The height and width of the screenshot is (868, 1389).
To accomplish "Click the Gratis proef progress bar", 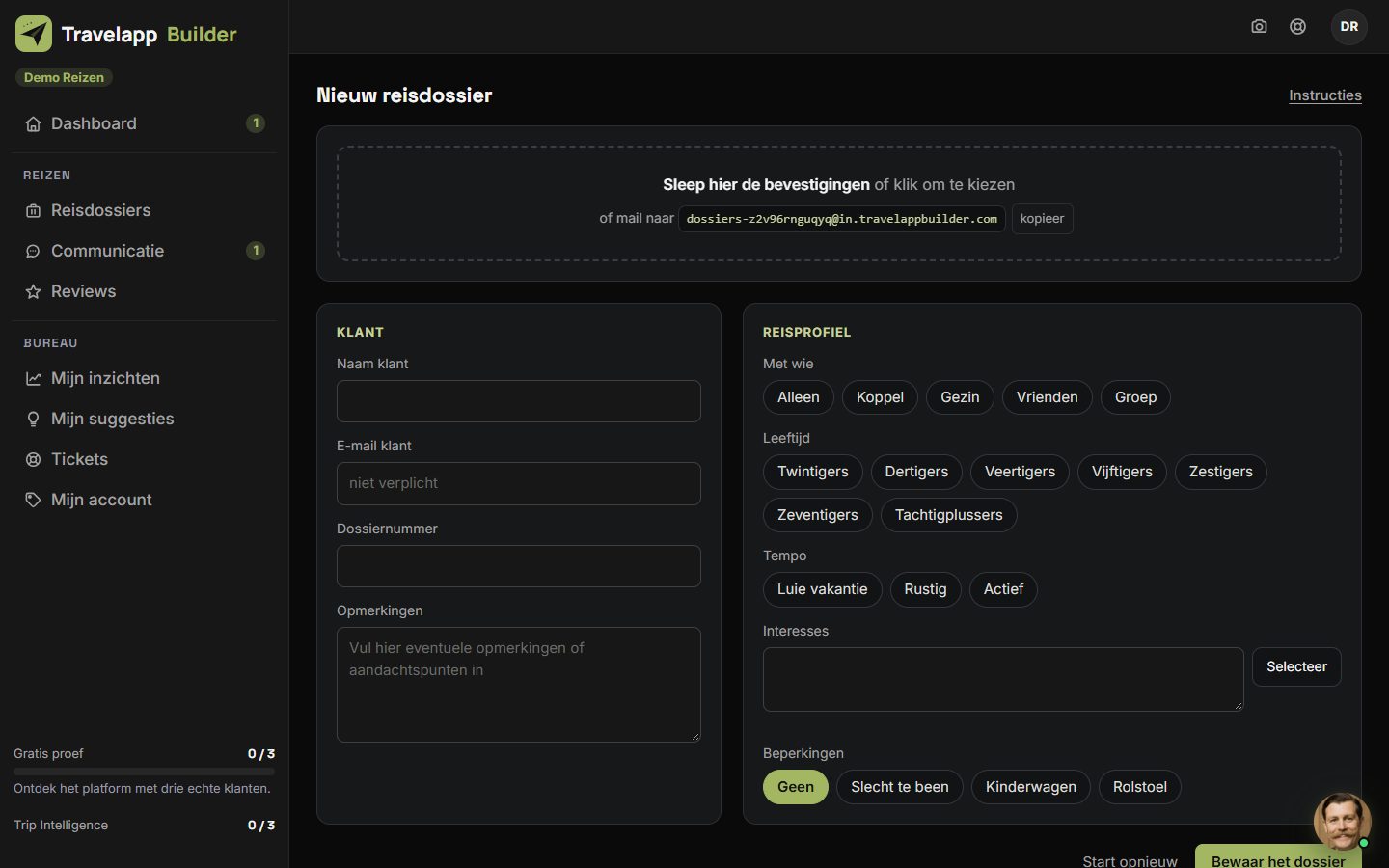I will (x=144, y=772).
